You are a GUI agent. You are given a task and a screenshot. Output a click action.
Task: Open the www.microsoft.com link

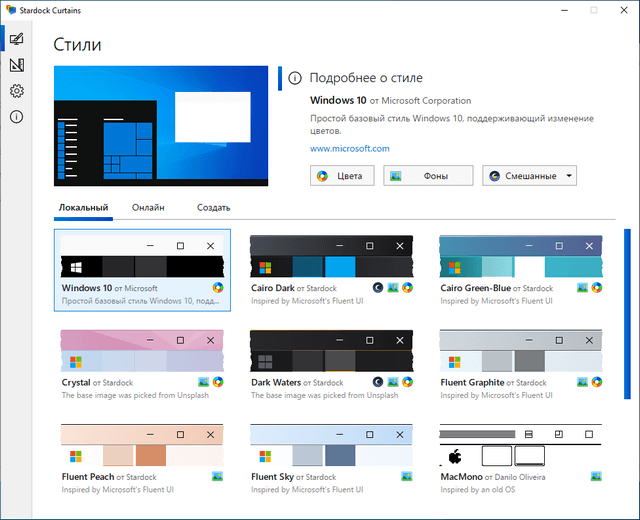pyautogui.click(x=349, y=148)
